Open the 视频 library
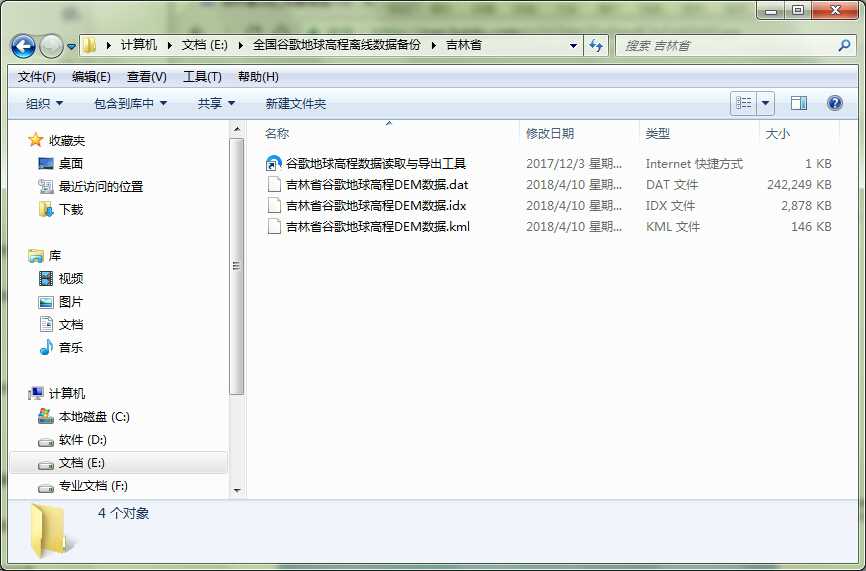 [x=71, y=279]
